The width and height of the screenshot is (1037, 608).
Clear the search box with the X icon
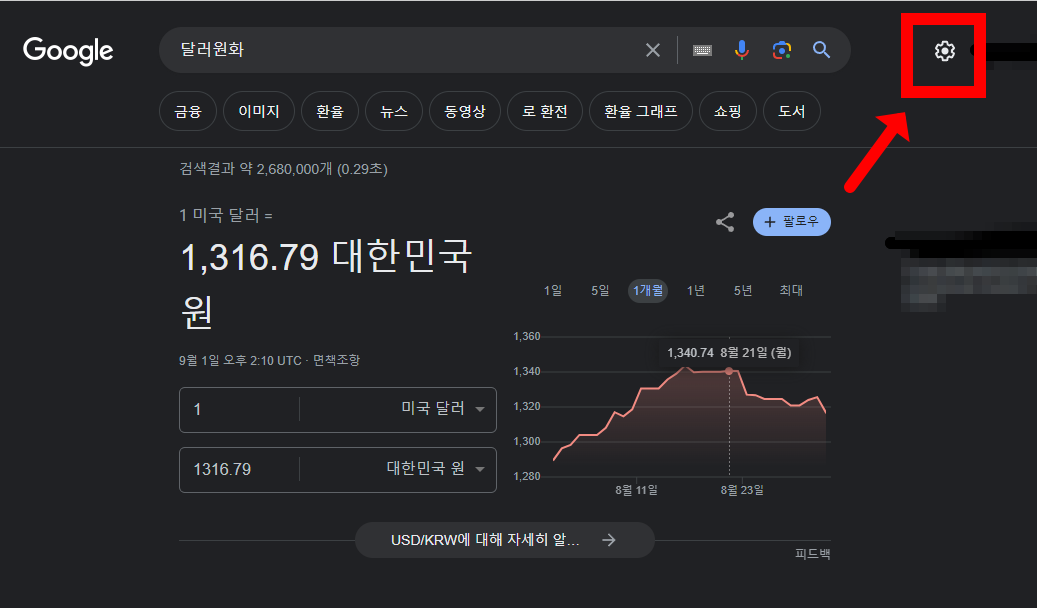pos(653,49)
